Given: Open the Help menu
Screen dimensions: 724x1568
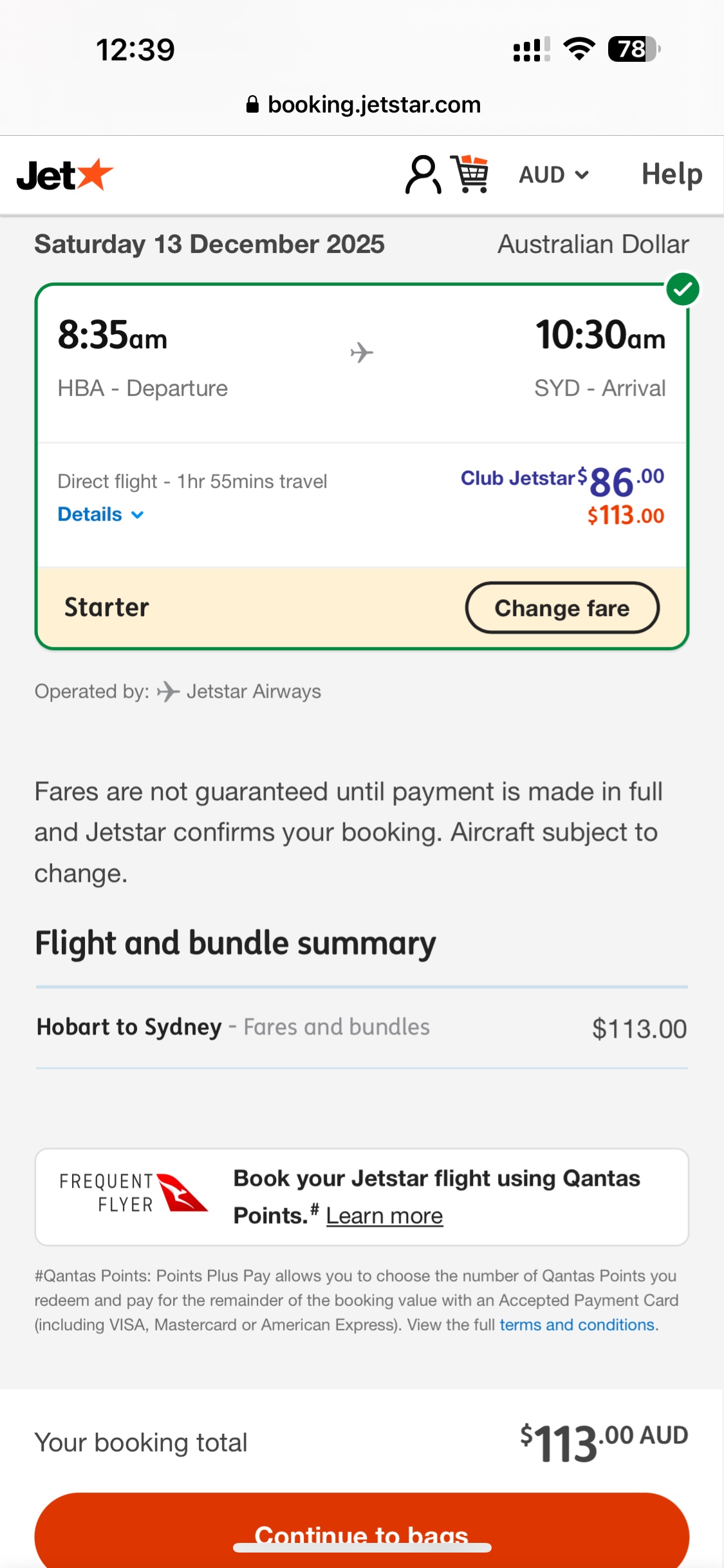Looking at the screenshot, I should (671, 174).
